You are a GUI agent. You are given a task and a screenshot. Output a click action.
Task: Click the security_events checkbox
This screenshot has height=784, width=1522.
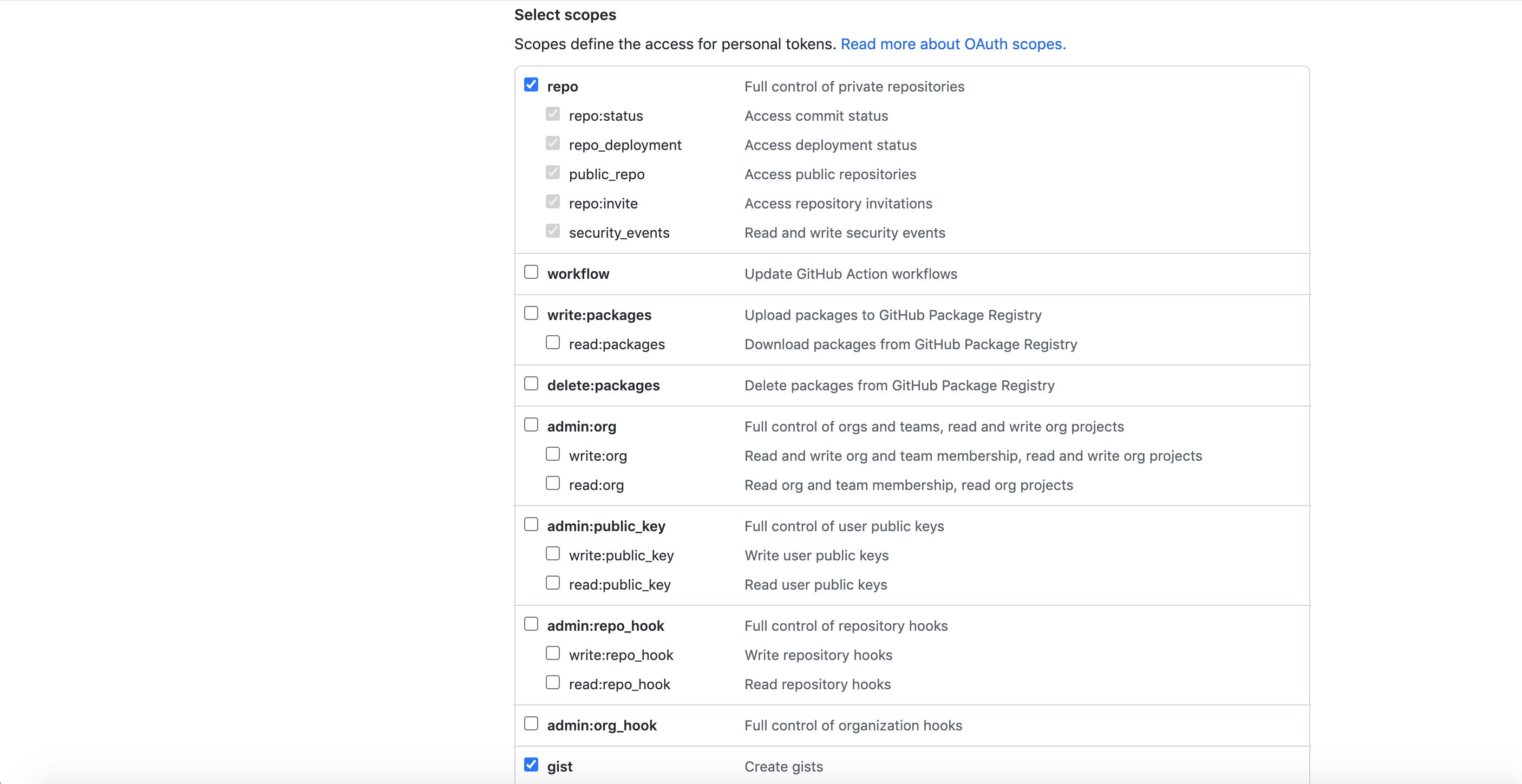pos(552,231)
